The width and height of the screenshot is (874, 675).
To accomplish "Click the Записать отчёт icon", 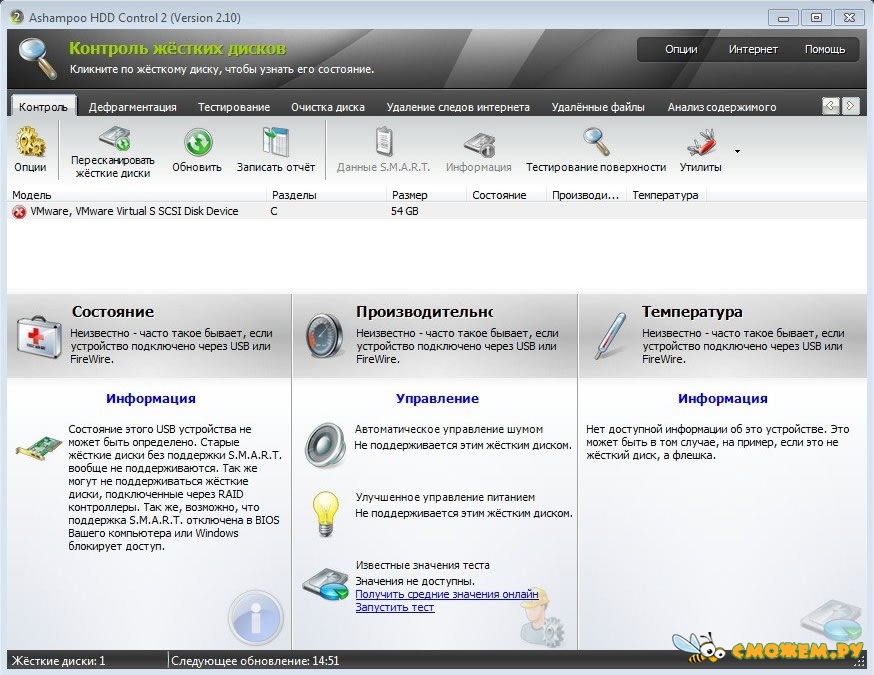I will coord(275,142).
